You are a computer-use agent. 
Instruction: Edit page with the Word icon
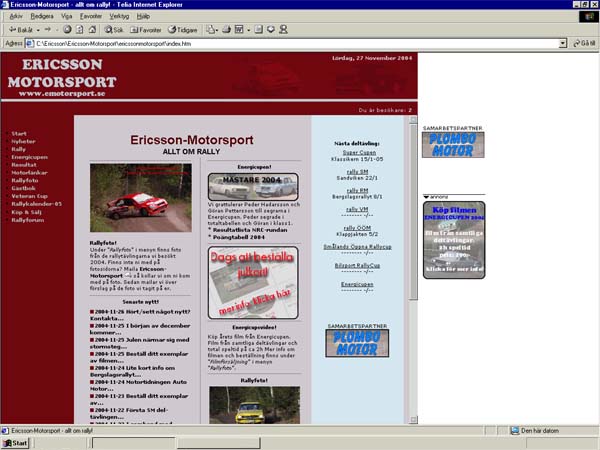[x=239, y=29]
